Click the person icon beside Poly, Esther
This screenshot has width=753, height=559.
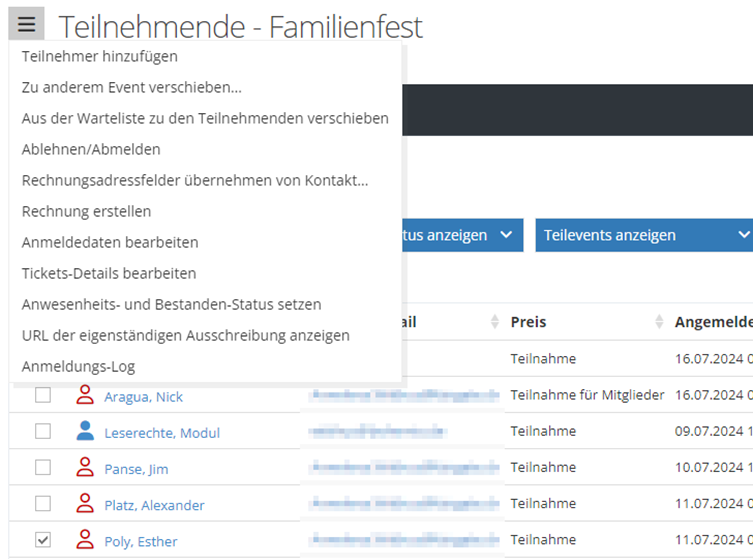point(85,541)
